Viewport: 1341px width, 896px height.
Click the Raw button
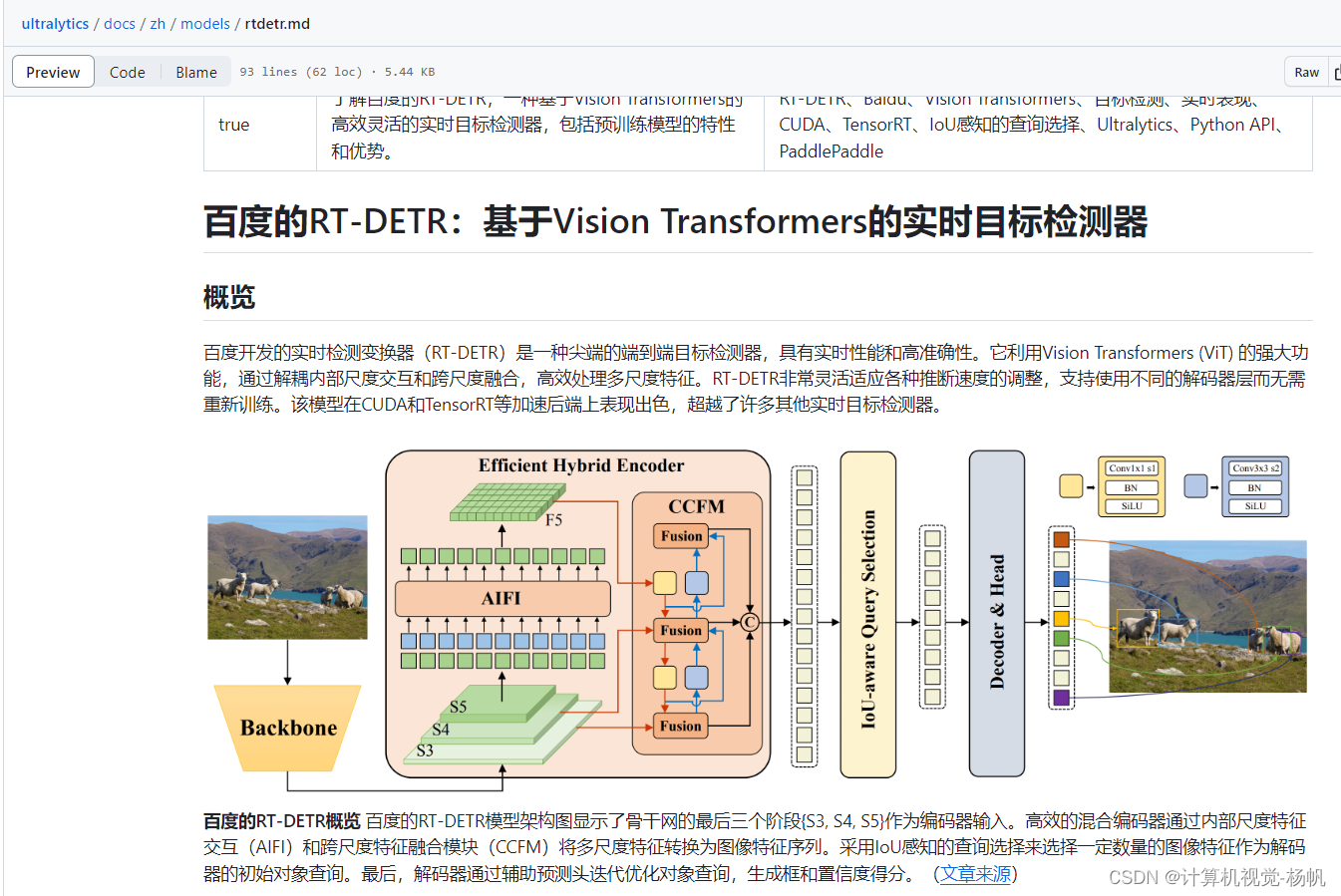tap(1306, 72)
